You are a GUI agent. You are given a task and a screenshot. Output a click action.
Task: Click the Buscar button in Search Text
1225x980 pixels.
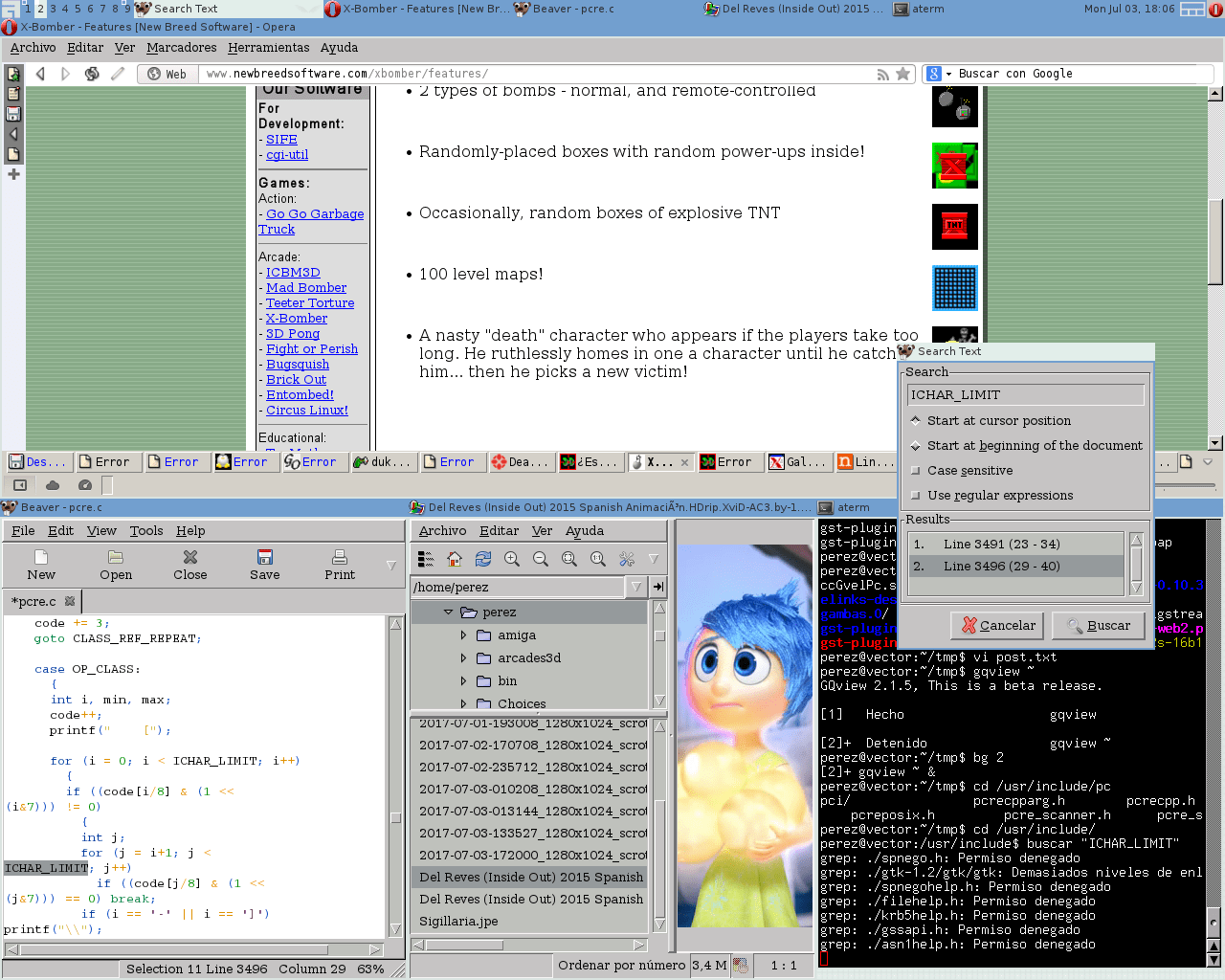[x=1099, y=626]
